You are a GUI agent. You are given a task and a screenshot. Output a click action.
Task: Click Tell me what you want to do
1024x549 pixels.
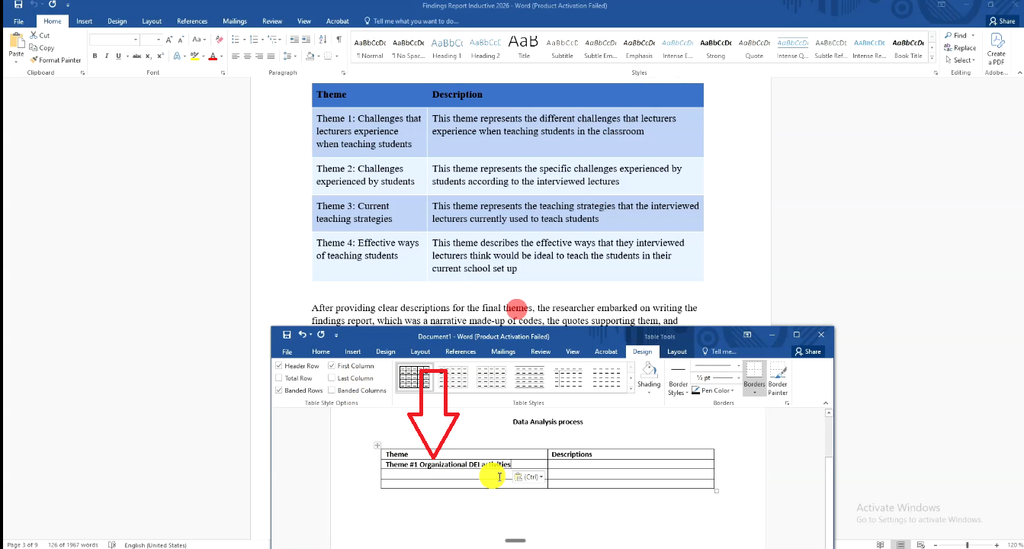click(411, 21)
